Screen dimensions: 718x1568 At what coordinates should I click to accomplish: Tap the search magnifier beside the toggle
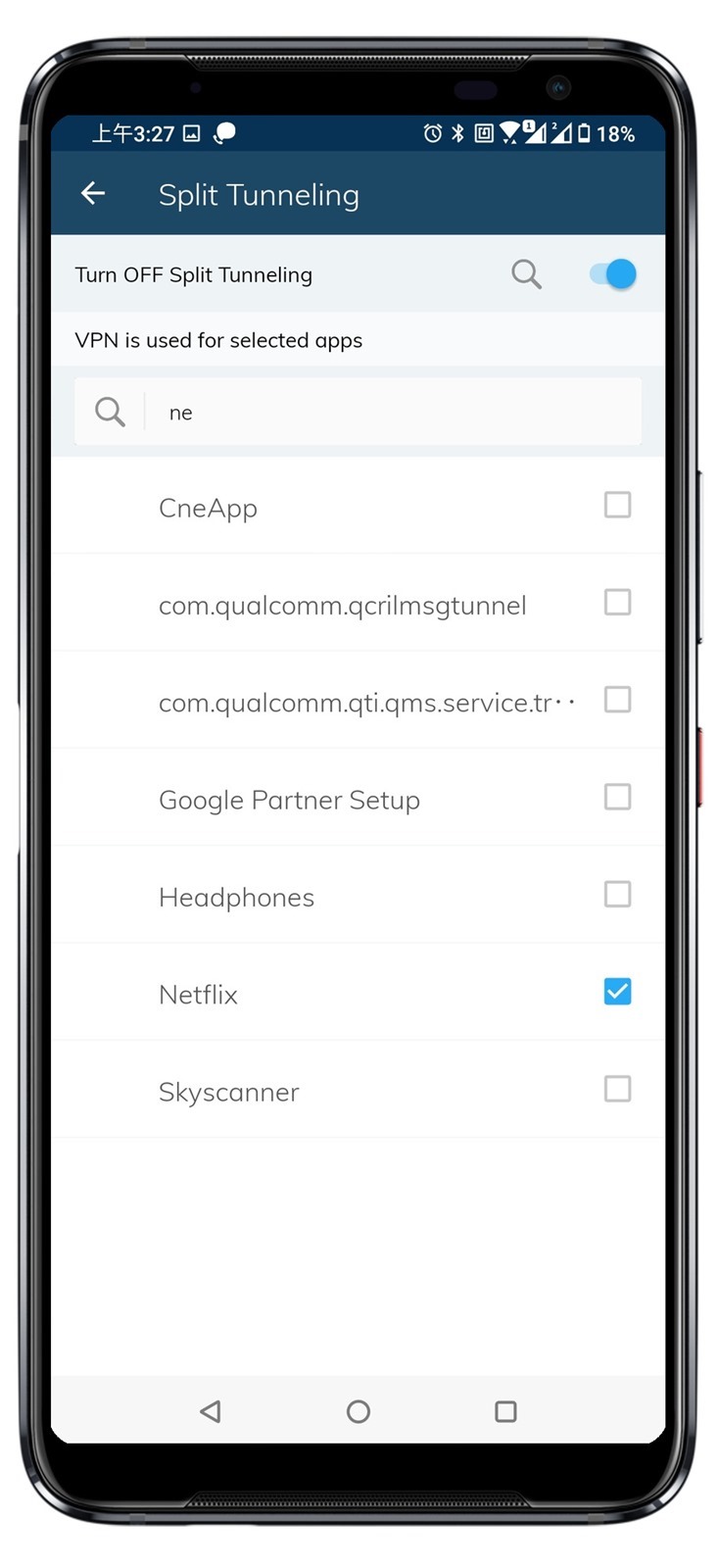[526, 274]
